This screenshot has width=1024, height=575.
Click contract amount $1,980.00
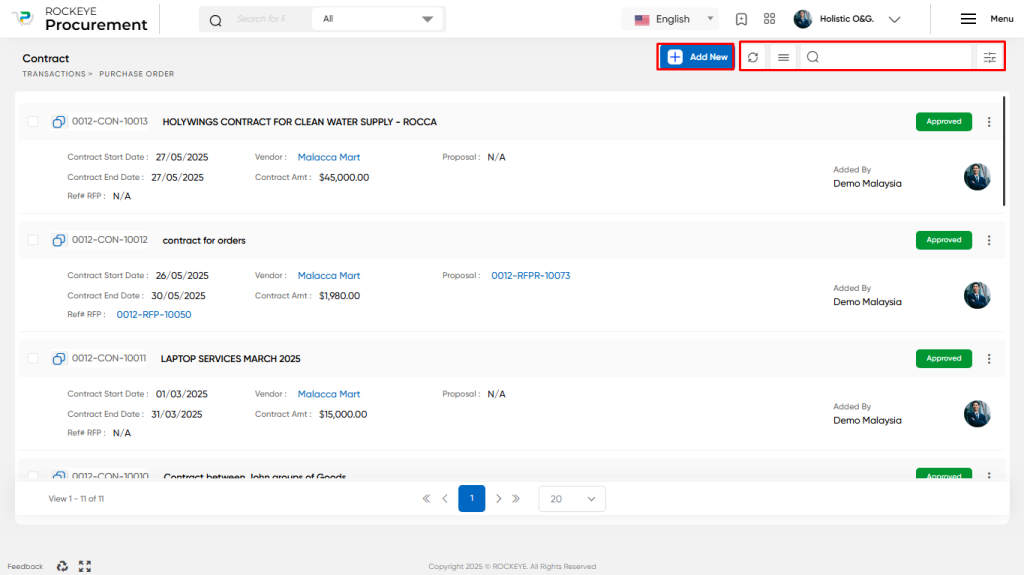pos(340,295)
